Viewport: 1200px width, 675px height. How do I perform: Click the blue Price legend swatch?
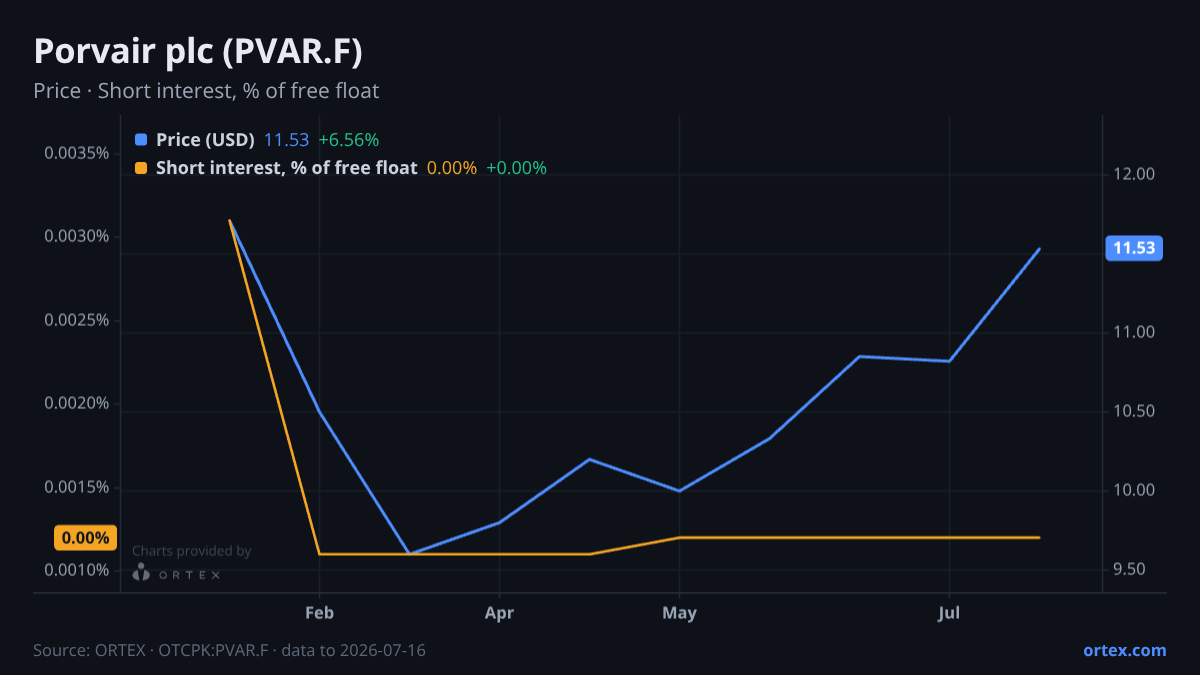coord(140,140)
